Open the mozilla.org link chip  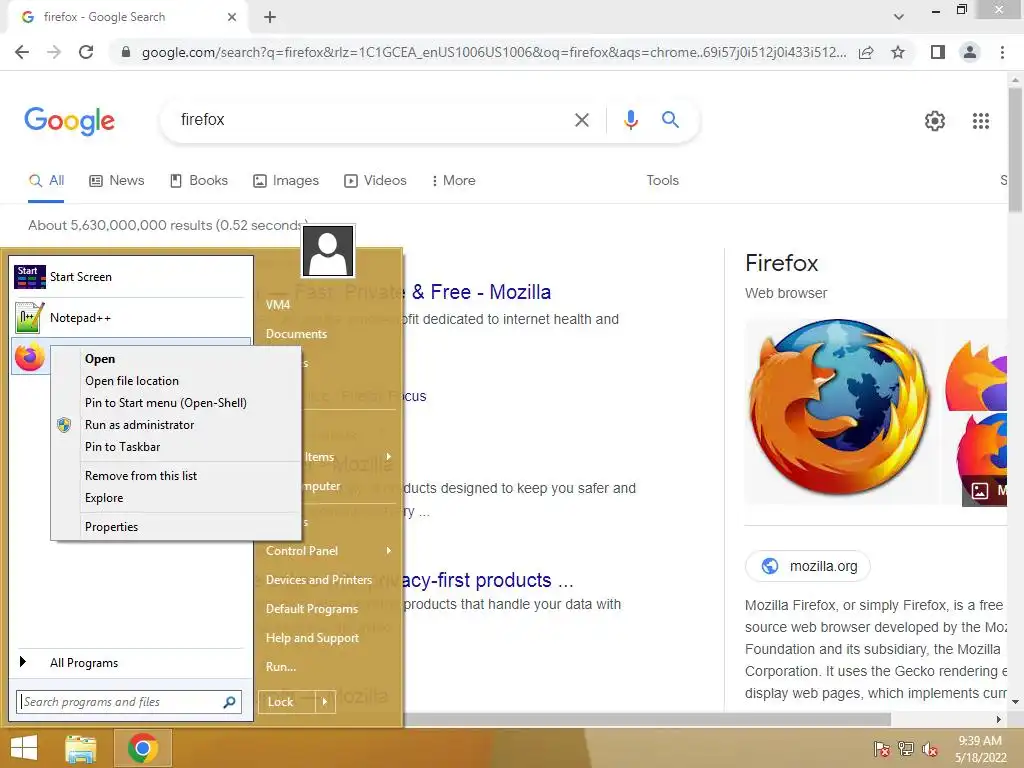(808, 566)
